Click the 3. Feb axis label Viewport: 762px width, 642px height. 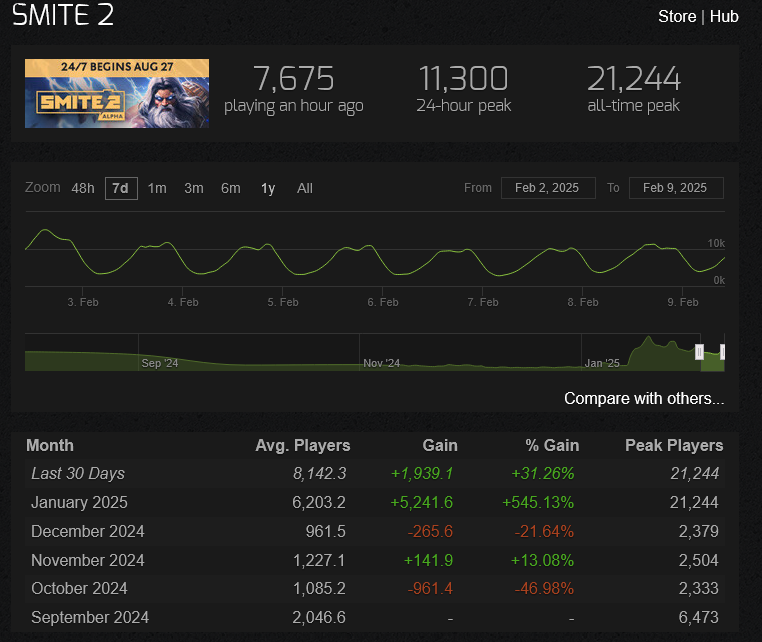[83, 302]
